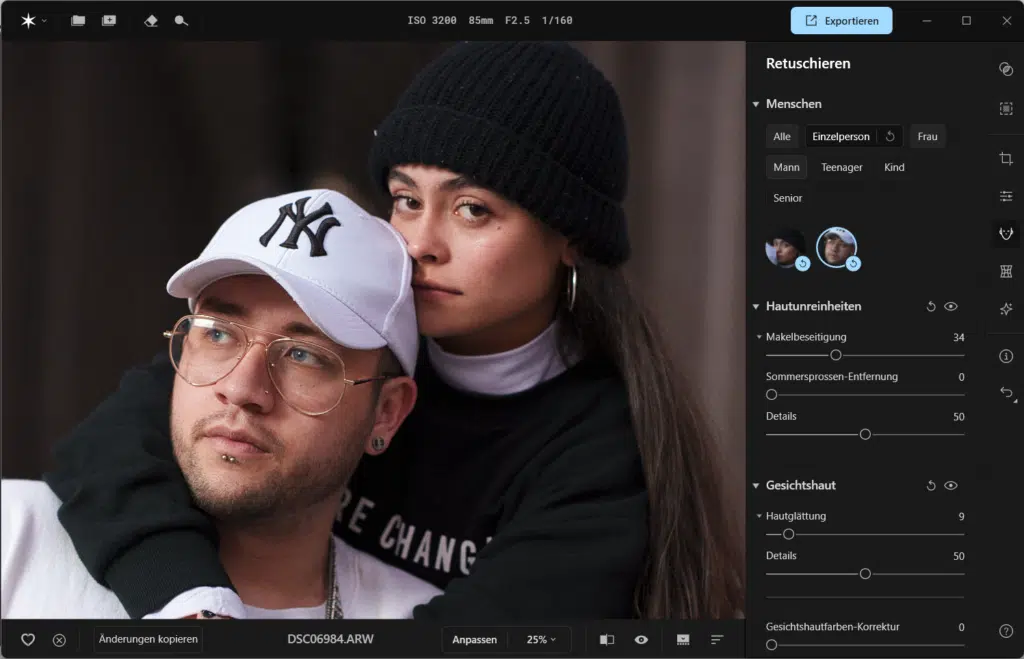Open the face retouch panel icon
Image resolution: width=1024 pixels, height=659 pixels.
pyautogui.click(x=1006, y=233)
